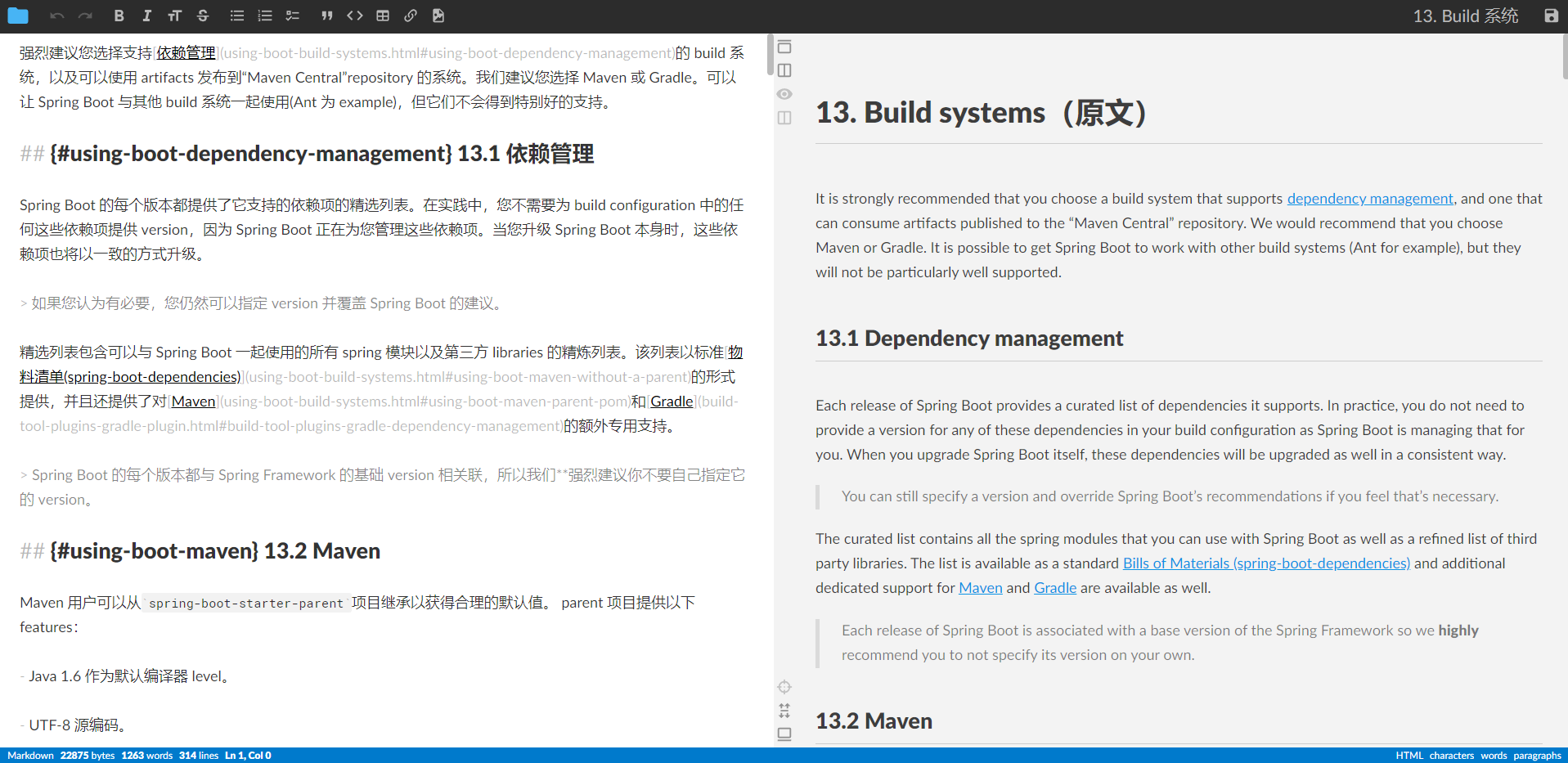This screenshot has height=763, width=1568.
Task: Apply bold formatting
Action: click(119, 16)
